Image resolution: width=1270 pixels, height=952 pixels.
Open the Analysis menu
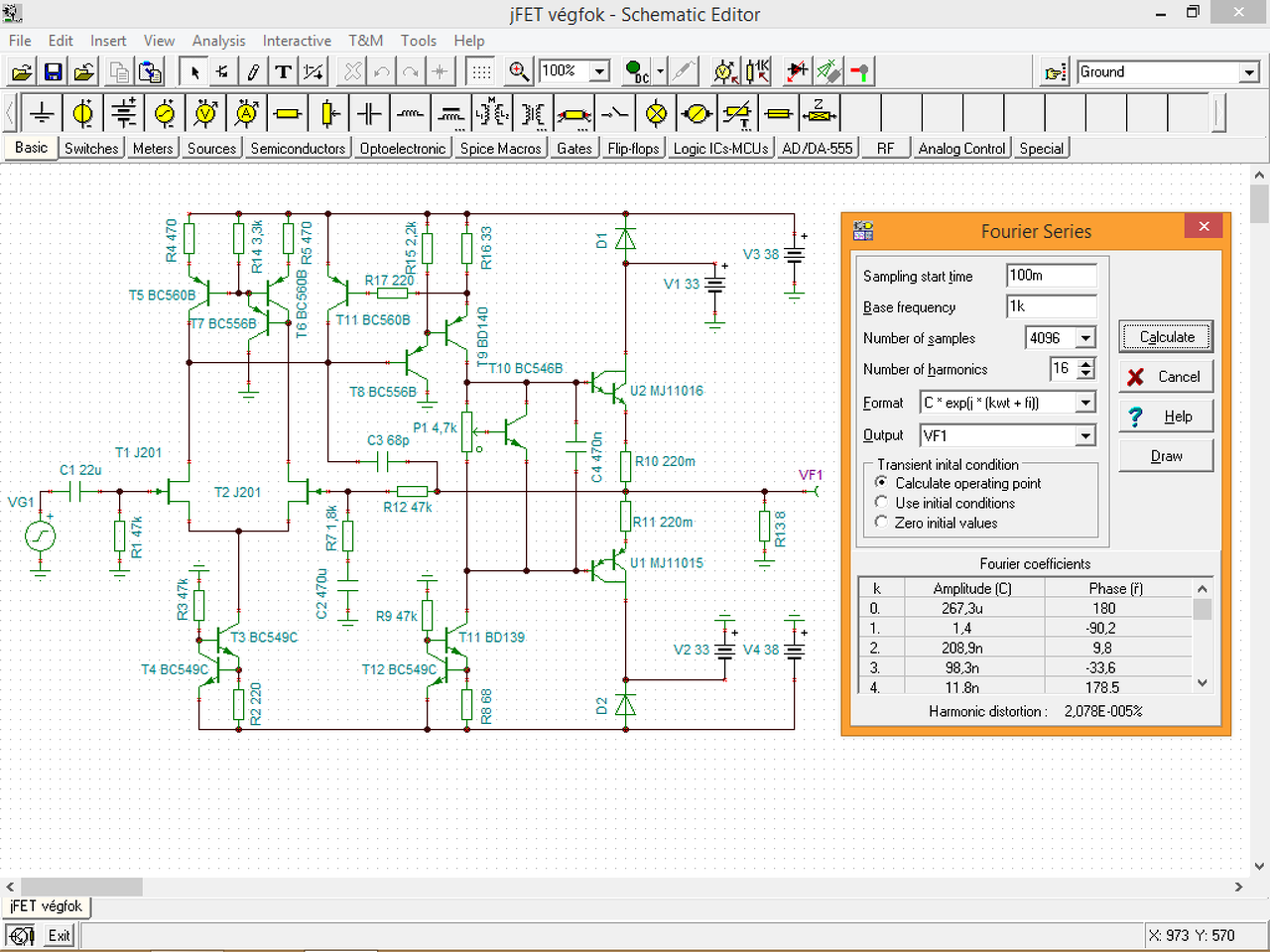[218, 41]
